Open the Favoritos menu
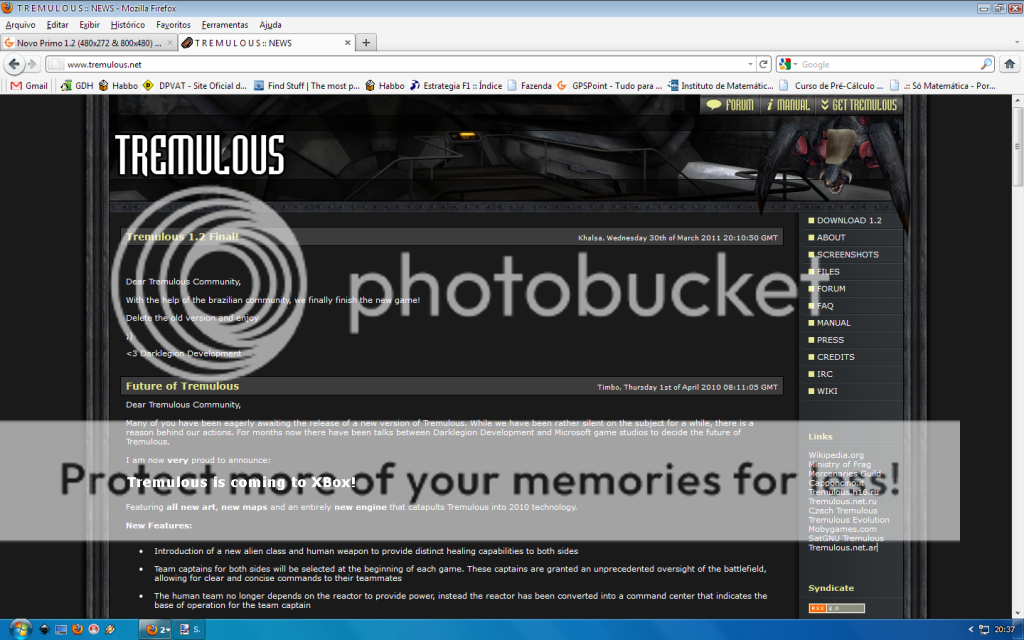This screenshot has width=1024, height=640. pos(174,25)
